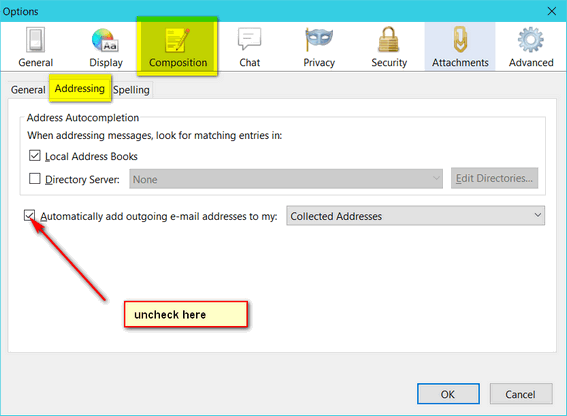567x416 pixels.
Task: Select the Composition notepad icon
Action: tap(178, 40)
